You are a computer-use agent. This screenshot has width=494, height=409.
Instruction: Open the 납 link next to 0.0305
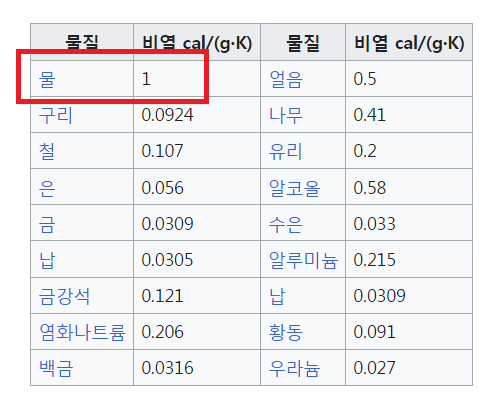pos(47,260)
